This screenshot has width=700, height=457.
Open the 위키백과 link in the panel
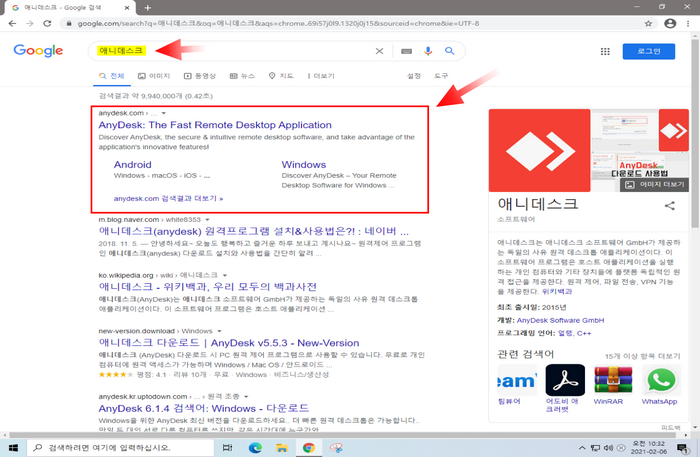557,291
